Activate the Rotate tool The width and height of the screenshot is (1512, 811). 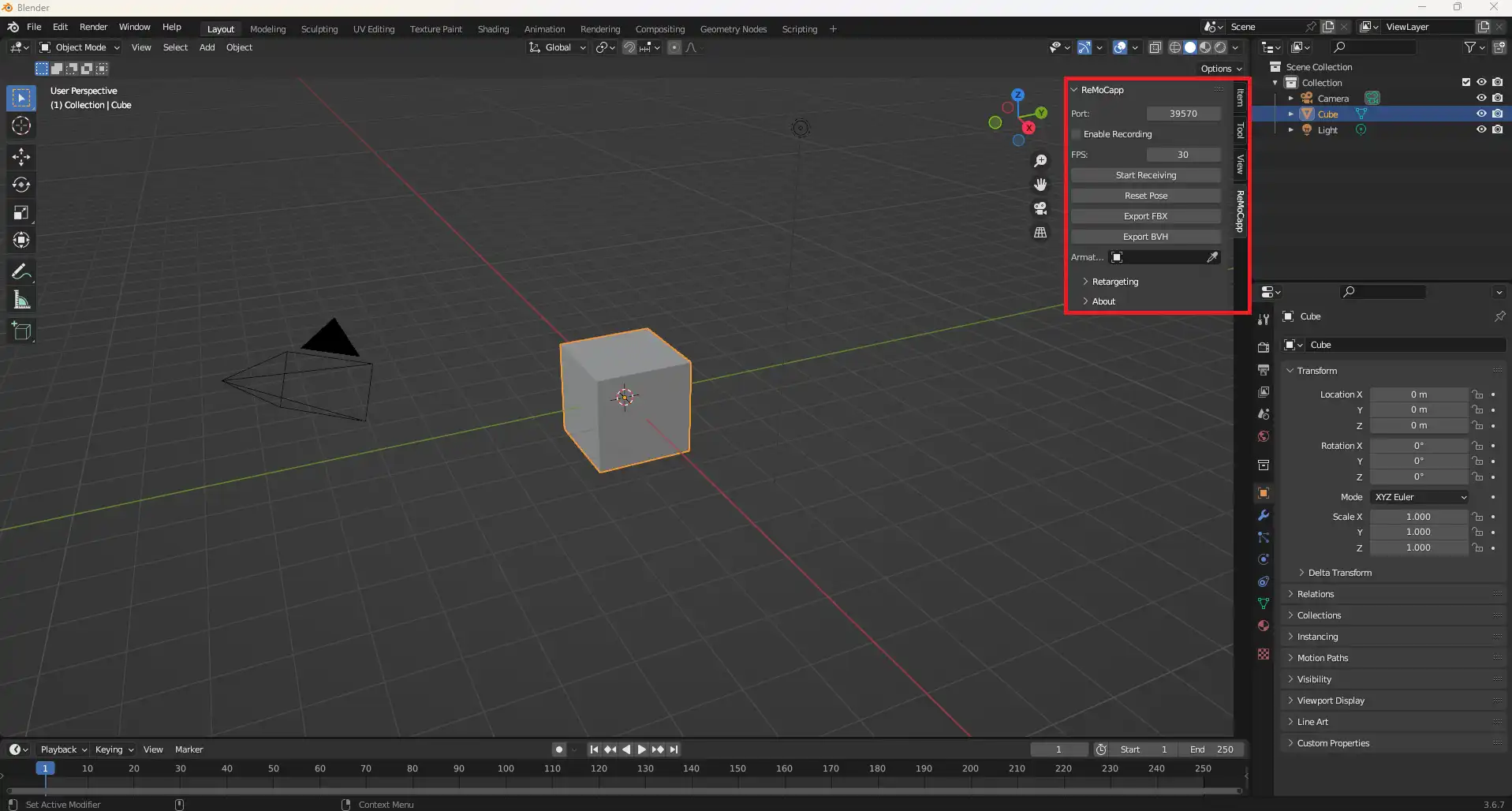pos(21,185)
